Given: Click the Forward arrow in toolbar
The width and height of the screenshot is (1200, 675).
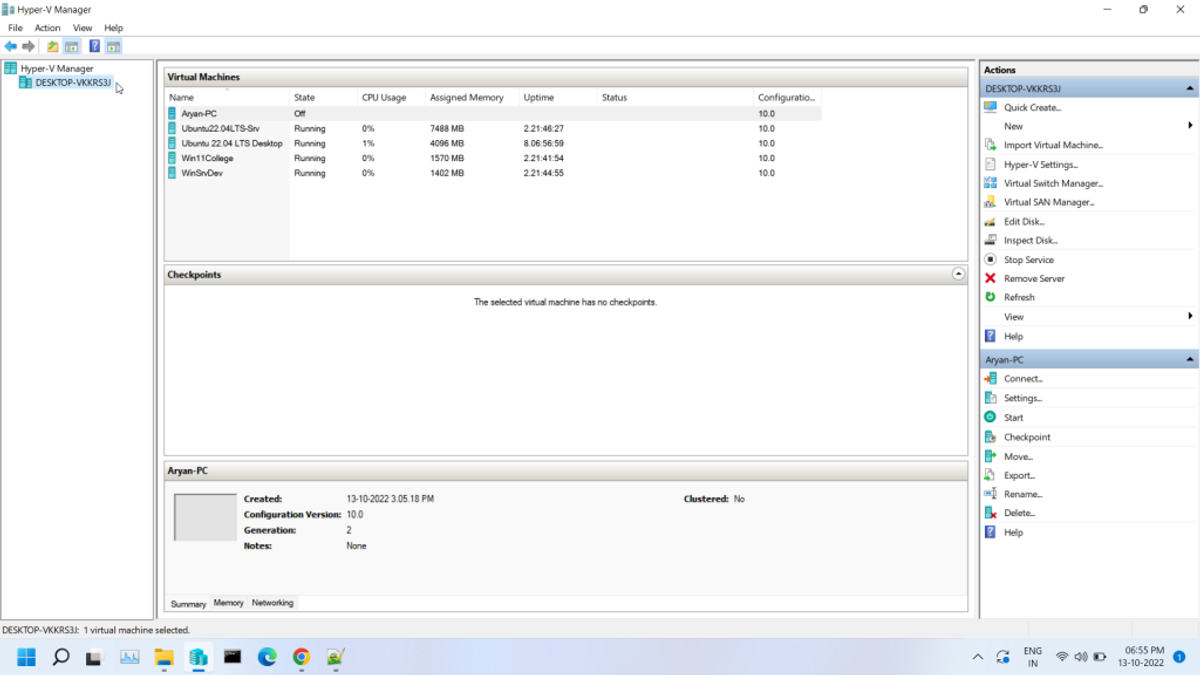Looking at the screenshot, I should (28, 46).
